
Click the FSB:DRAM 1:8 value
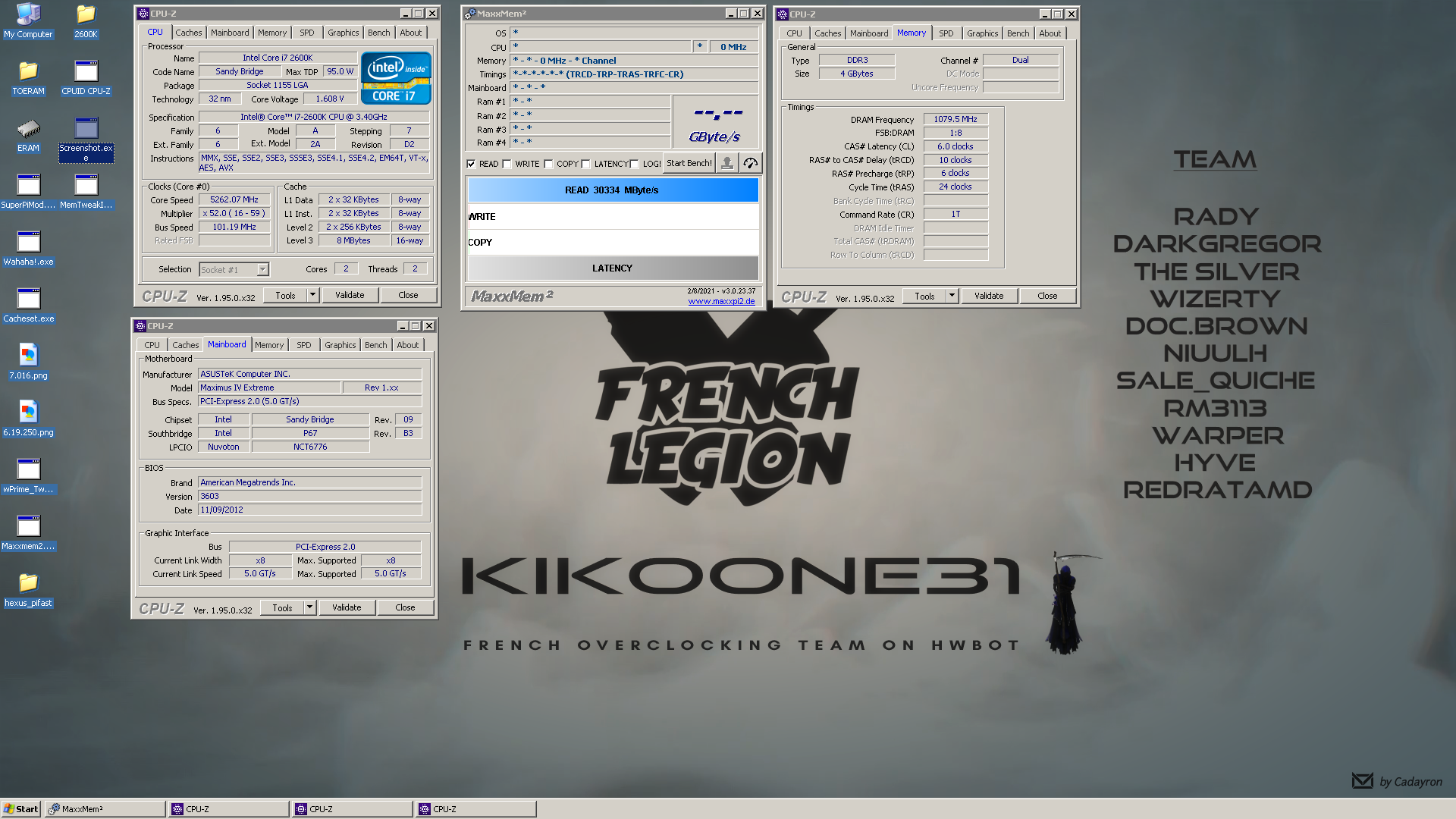point(955,133)
